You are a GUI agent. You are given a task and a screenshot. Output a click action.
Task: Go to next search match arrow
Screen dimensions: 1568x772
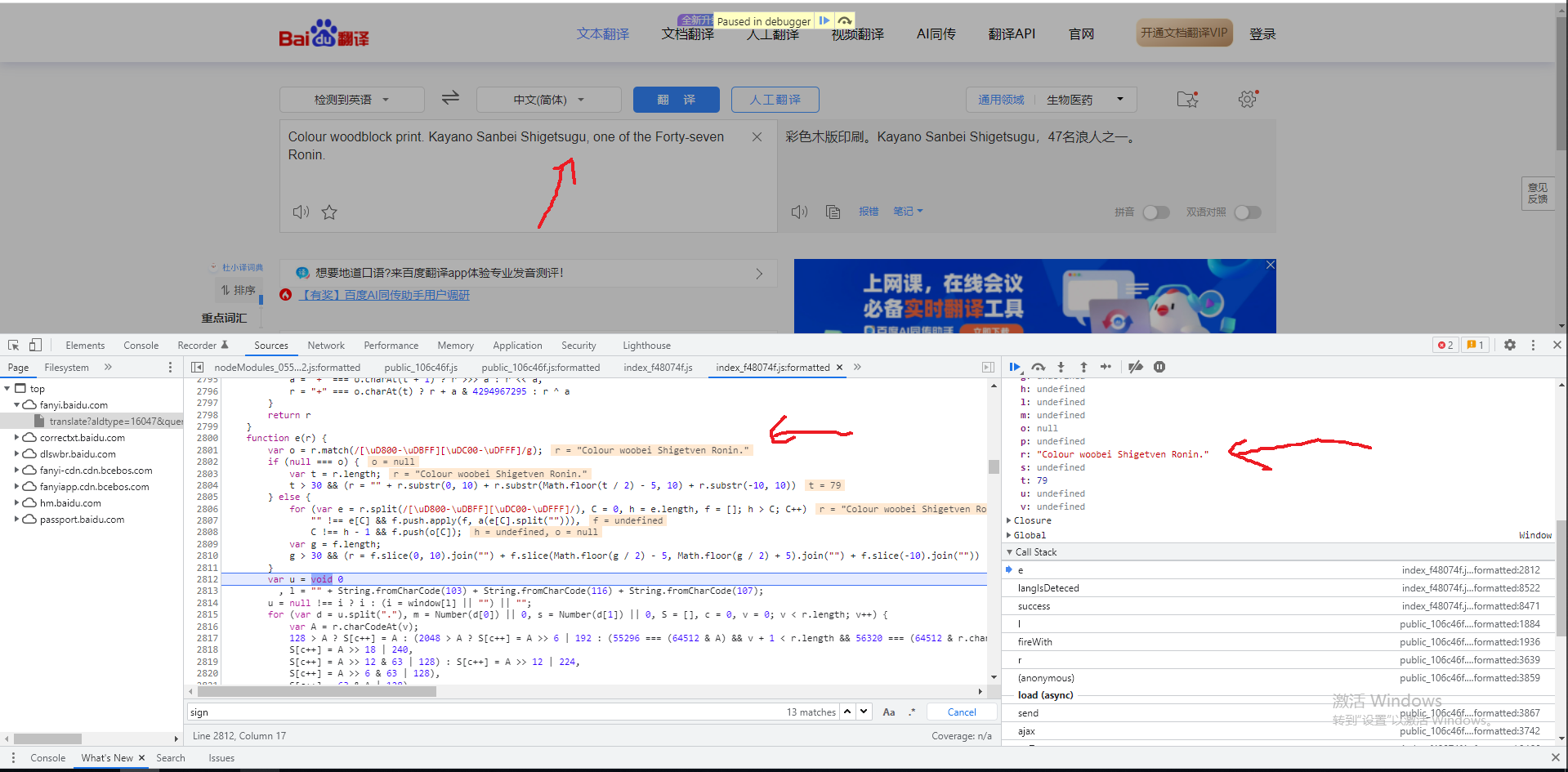pos(864,712)
